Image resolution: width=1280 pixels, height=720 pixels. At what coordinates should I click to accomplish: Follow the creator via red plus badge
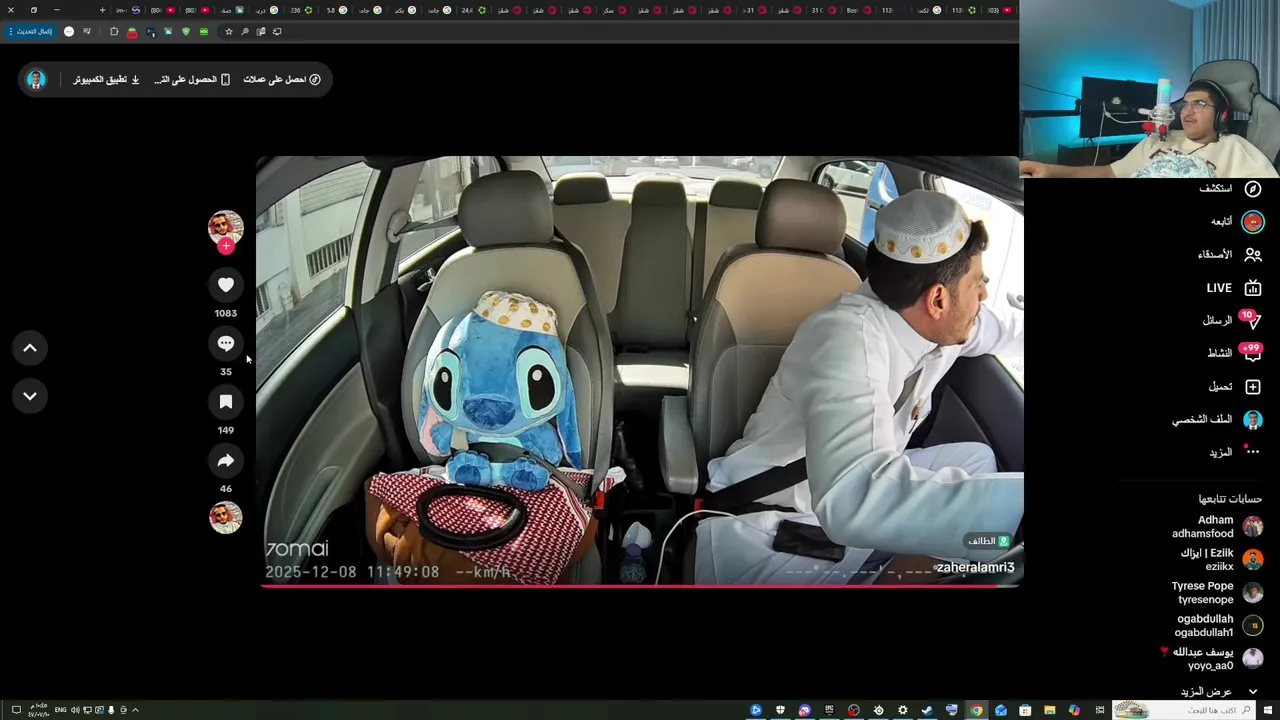click(x=226, y=246)
